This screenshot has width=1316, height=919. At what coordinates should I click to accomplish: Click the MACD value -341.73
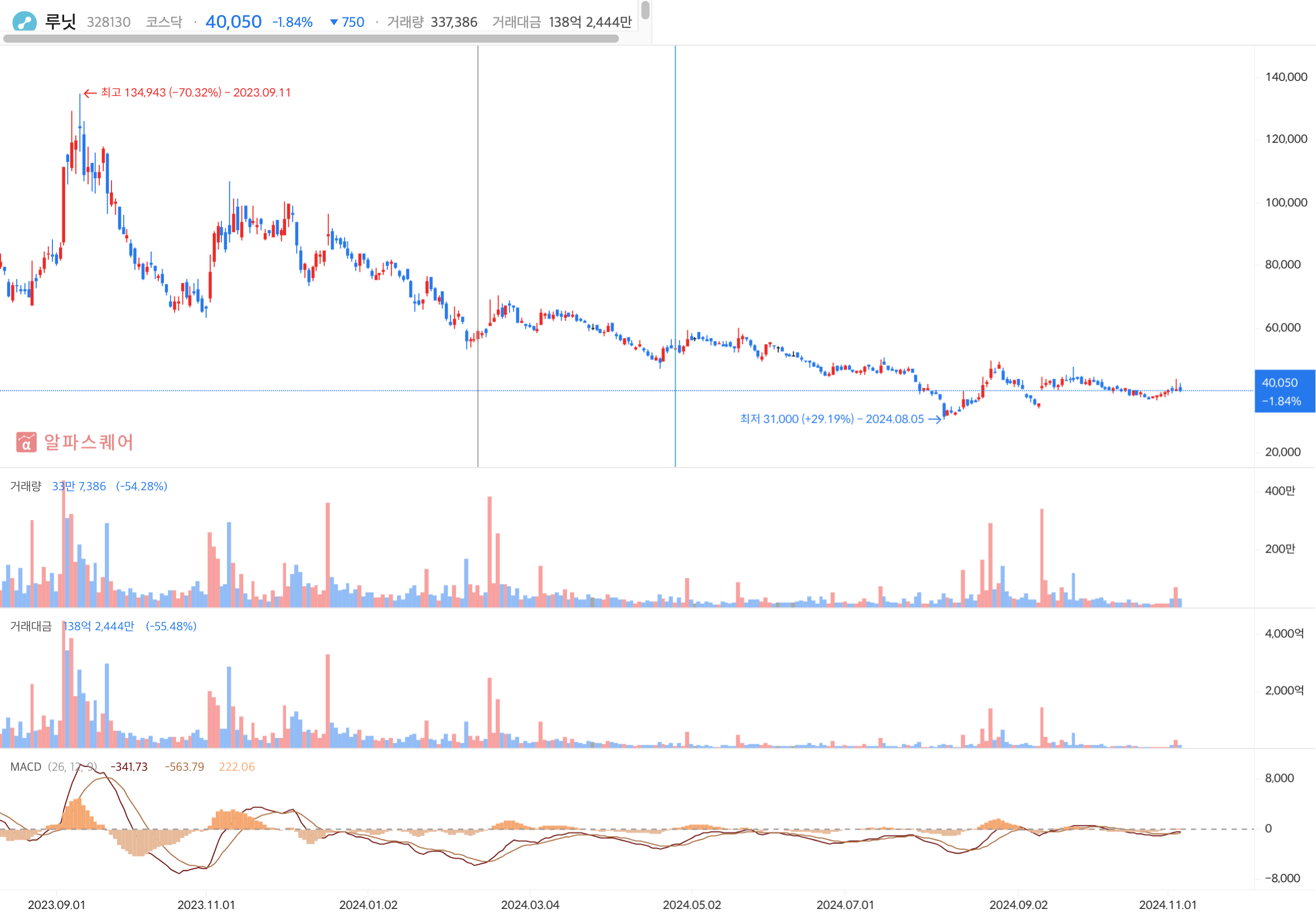click(129, 767)
